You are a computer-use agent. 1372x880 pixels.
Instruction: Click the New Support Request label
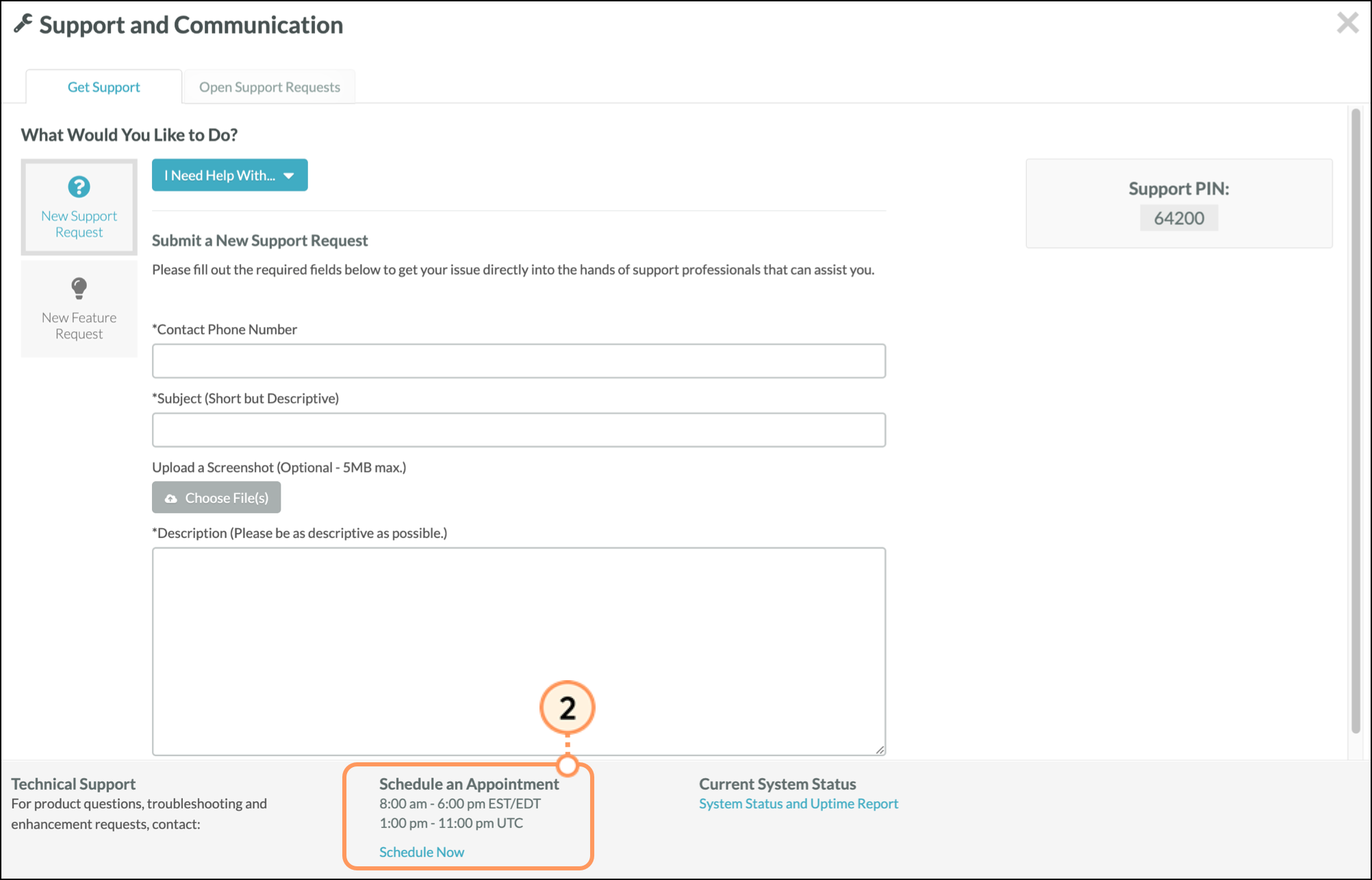coord(79,224)
